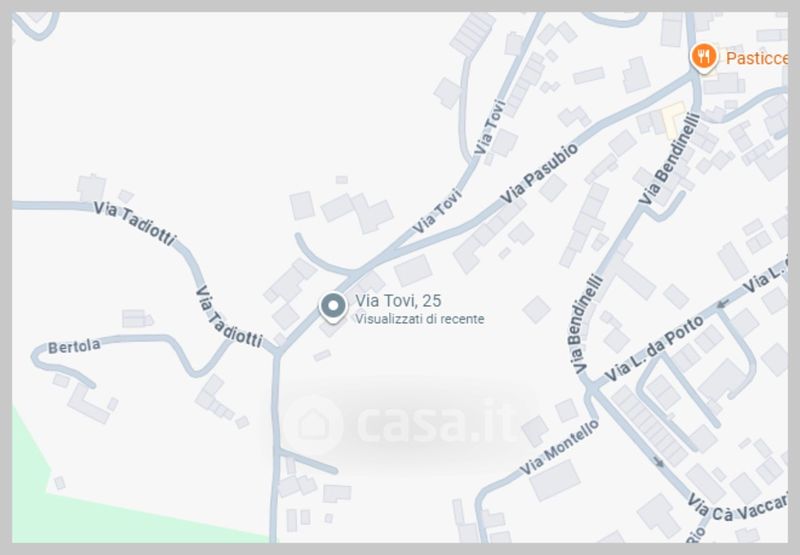
Task: Click the Via Pasubio street label
Action: [539, 174]
